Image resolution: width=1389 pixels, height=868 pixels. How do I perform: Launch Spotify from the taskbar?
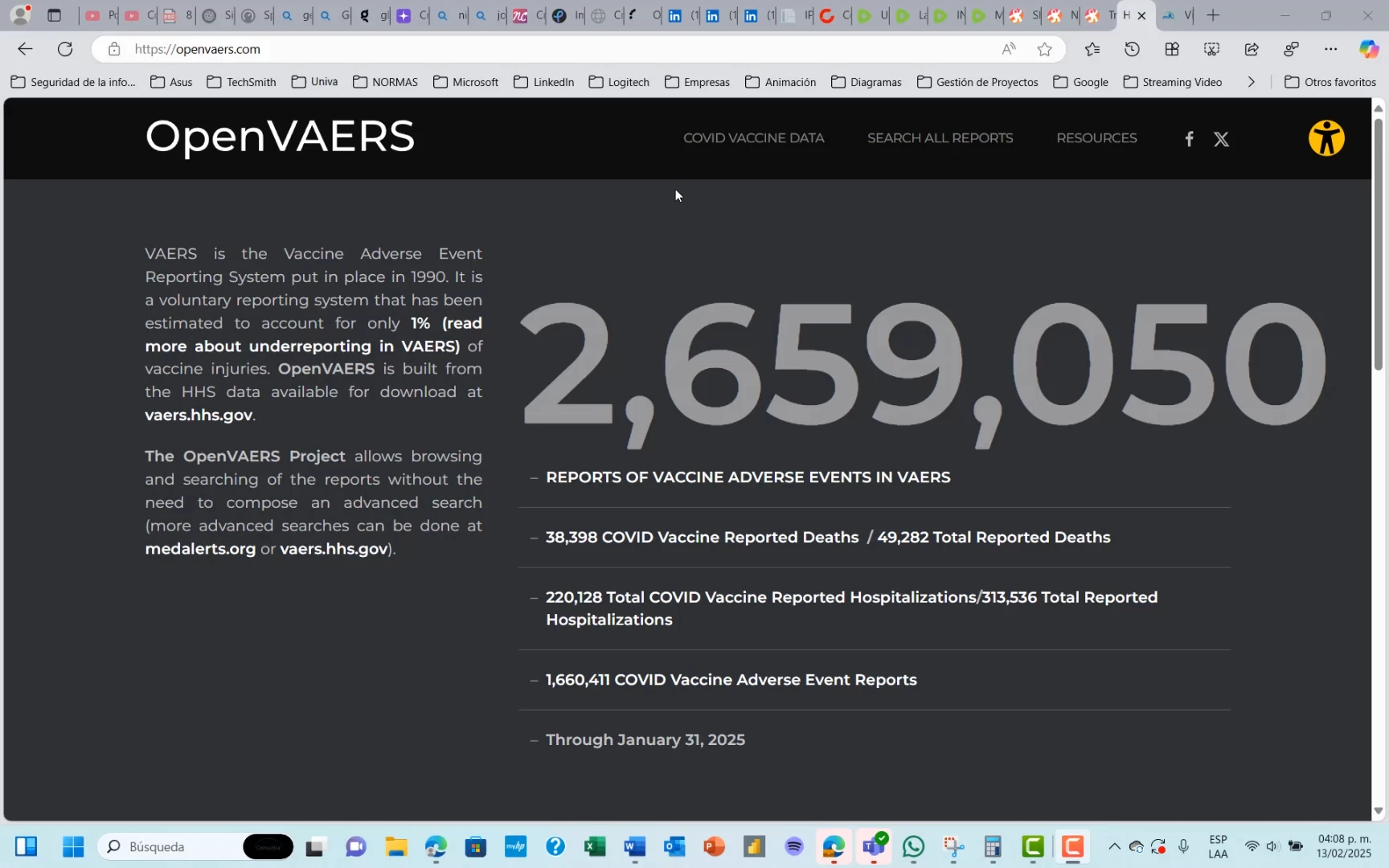click(794, 846)
